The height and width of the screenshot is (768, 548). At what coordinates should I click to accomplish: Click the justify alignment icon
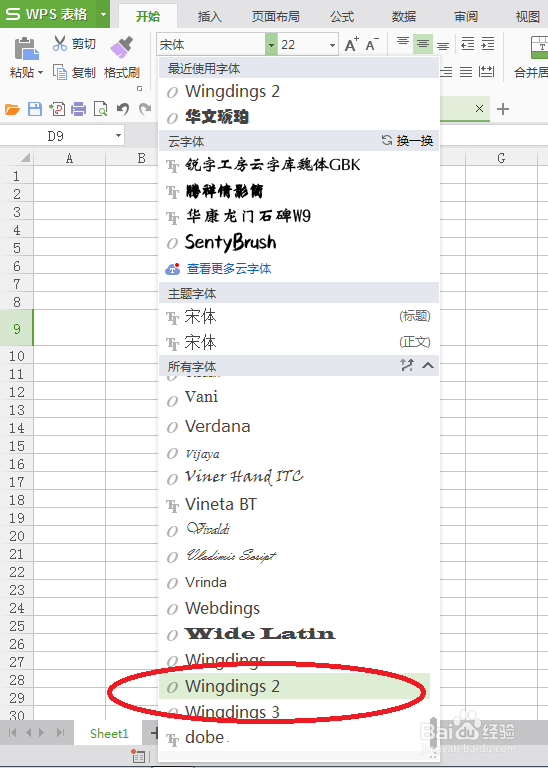(466, 72)
